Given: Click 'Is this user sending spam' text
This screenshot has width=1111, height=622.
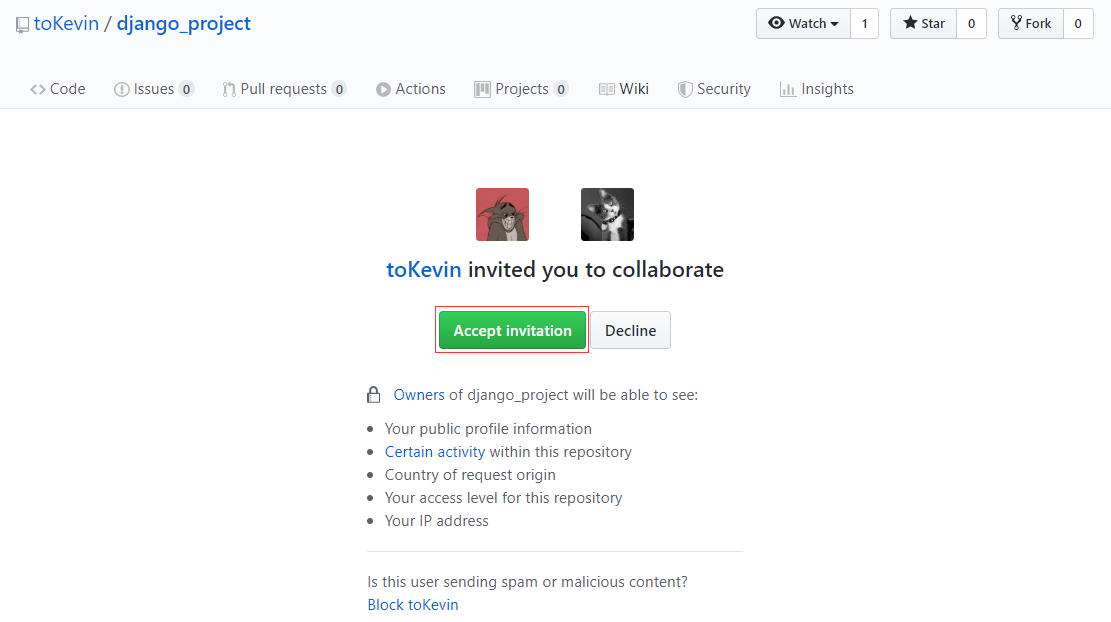Looking at the screenshot, I should pos(527,582).
